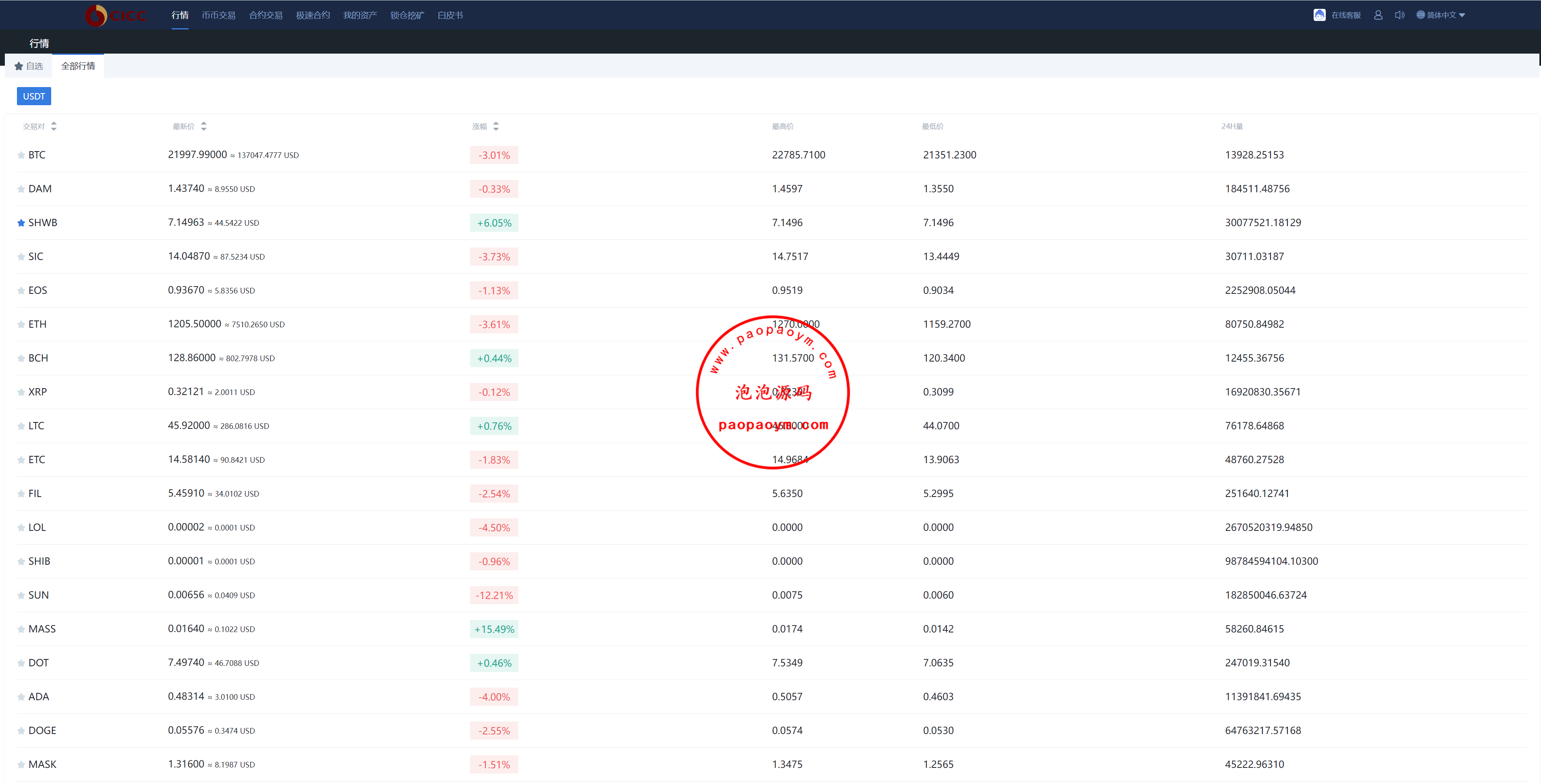Expand the 简体中文 language dropdown
The height and width of the screenshot is (784, 1541).
pos(1462,16)
